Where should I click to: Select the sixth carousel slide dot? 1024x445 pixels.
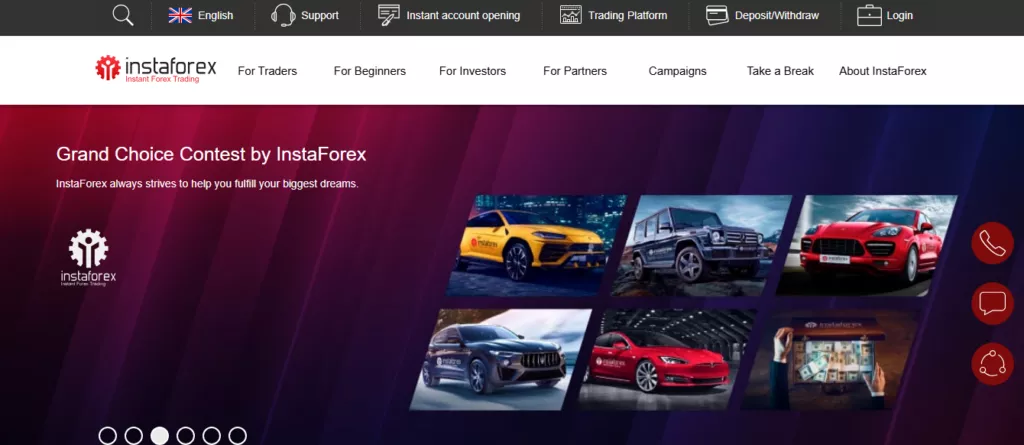tap(238, 436)
